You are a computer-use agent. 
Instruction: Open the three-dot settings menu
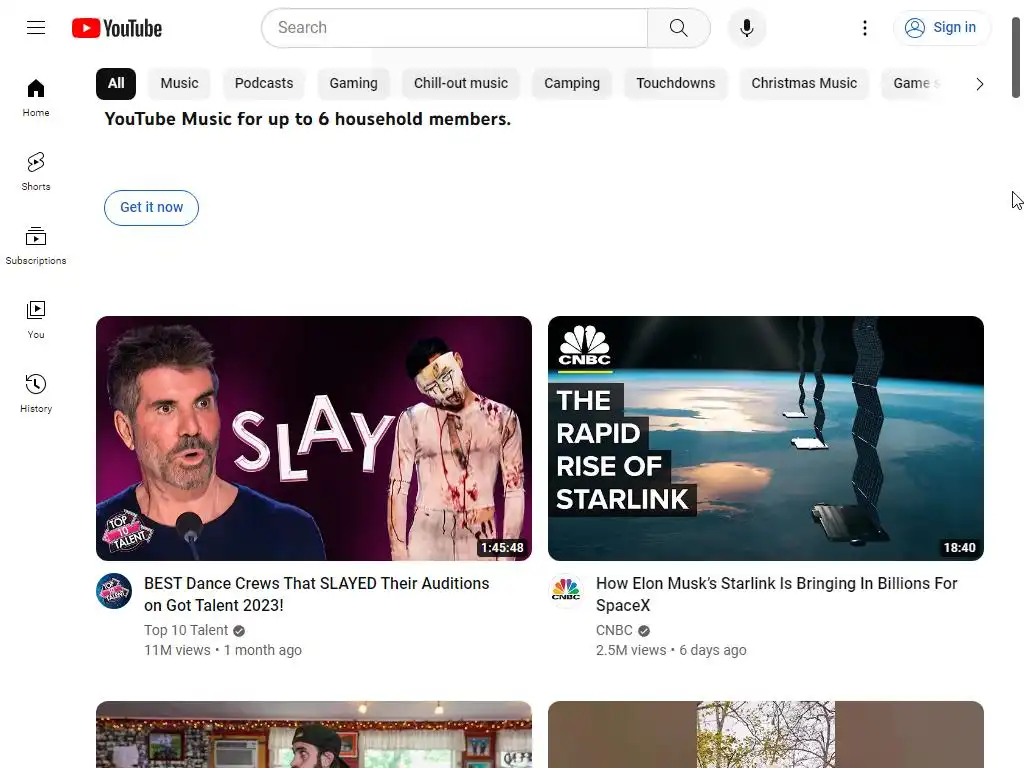click(865, 27)
